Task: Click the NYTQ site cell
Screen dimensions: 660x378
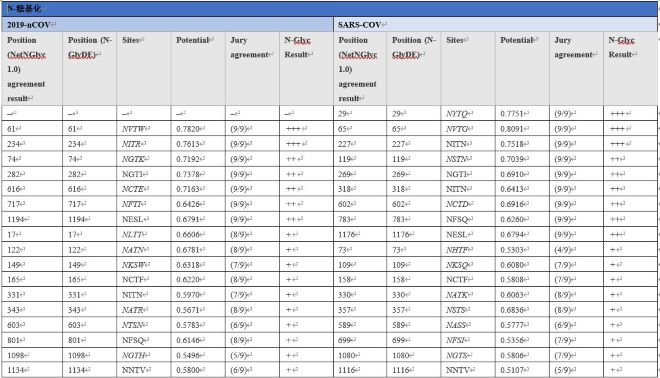Action: [x=468, y=114]
